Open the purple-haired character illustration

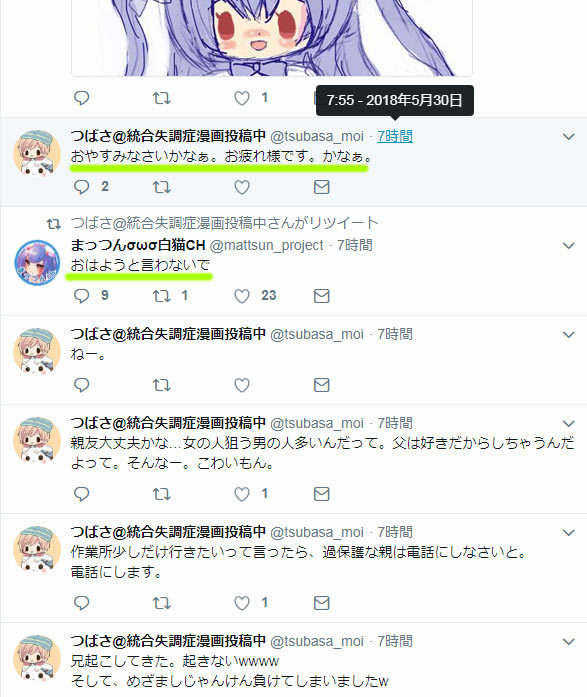point(272,38)
